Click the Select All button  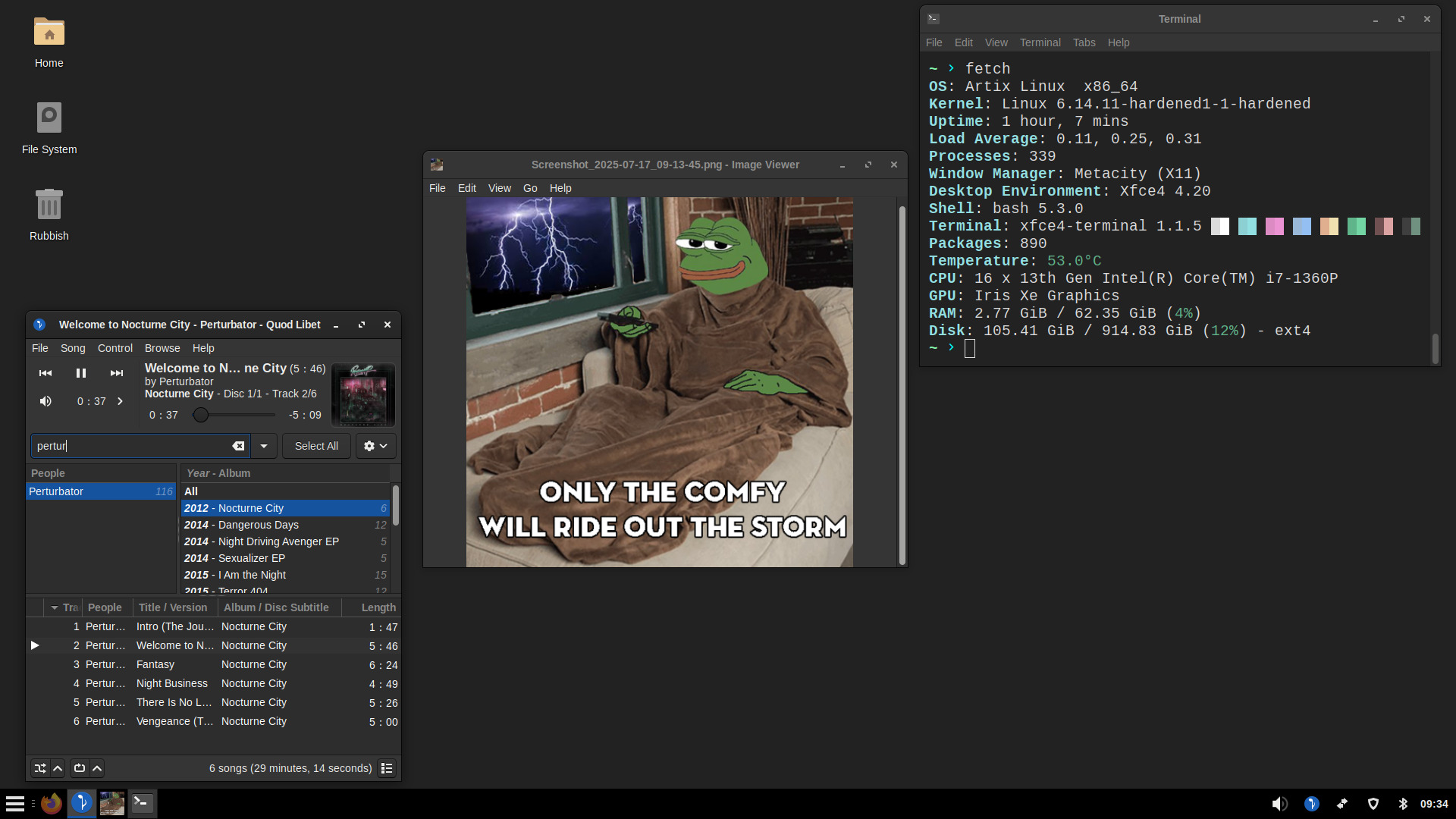[x=316, y=446]
